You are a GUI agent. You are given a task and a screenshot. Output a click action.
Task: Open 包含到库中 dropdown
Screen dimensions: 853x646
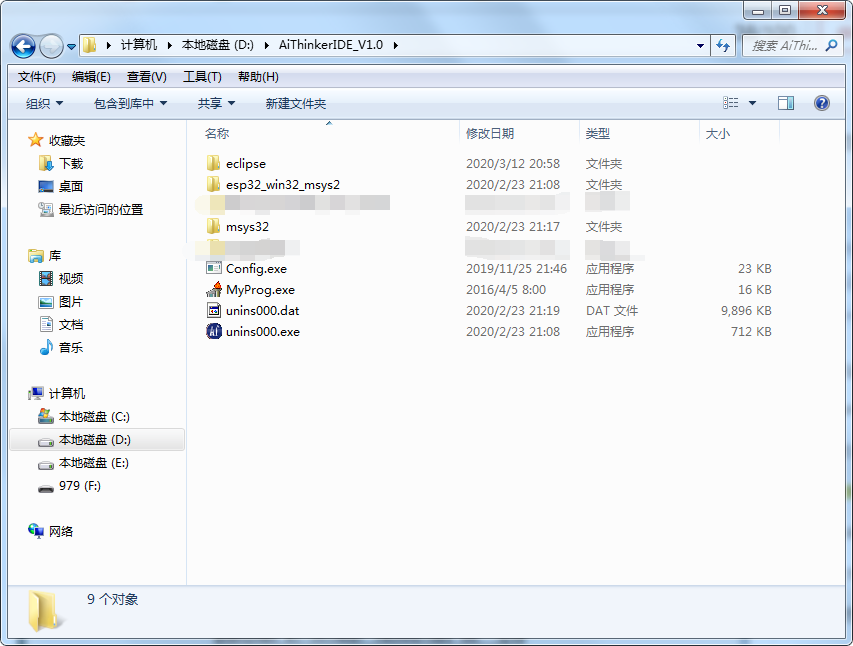pos(130,103)
